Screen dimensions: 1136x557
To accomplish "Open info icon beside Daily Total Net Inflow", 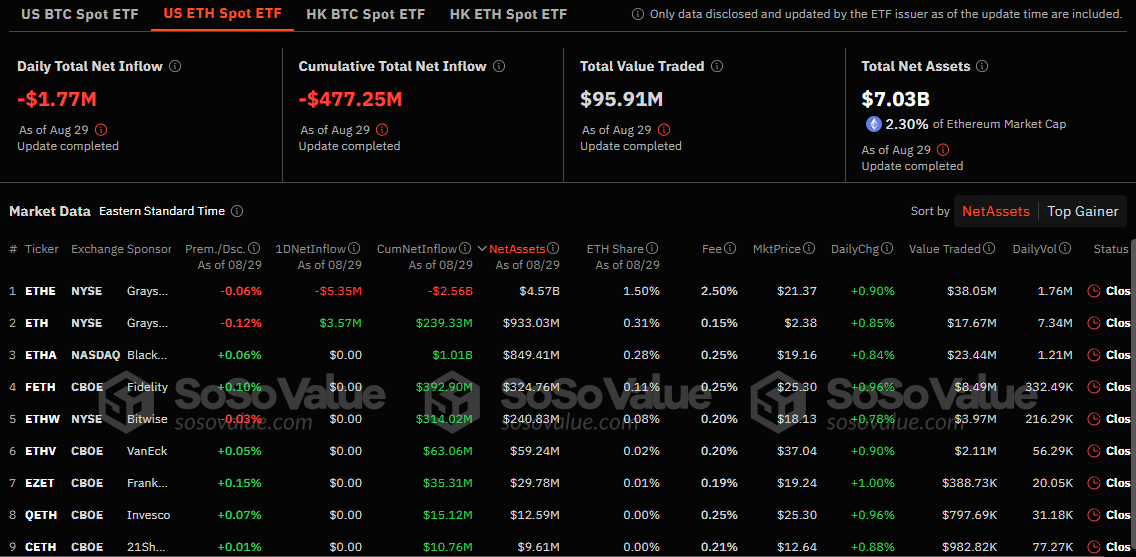I will click(175, 66).
